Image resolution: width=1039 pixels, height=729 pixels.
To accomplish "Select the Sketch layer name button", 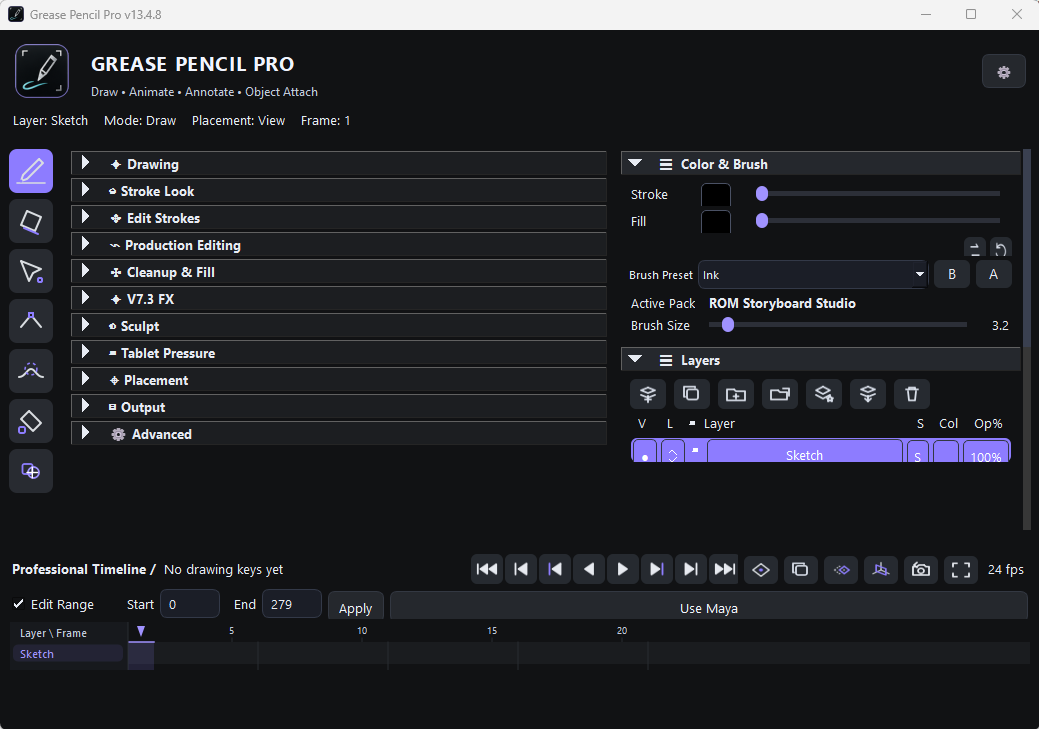I will (x=804, y=451).
